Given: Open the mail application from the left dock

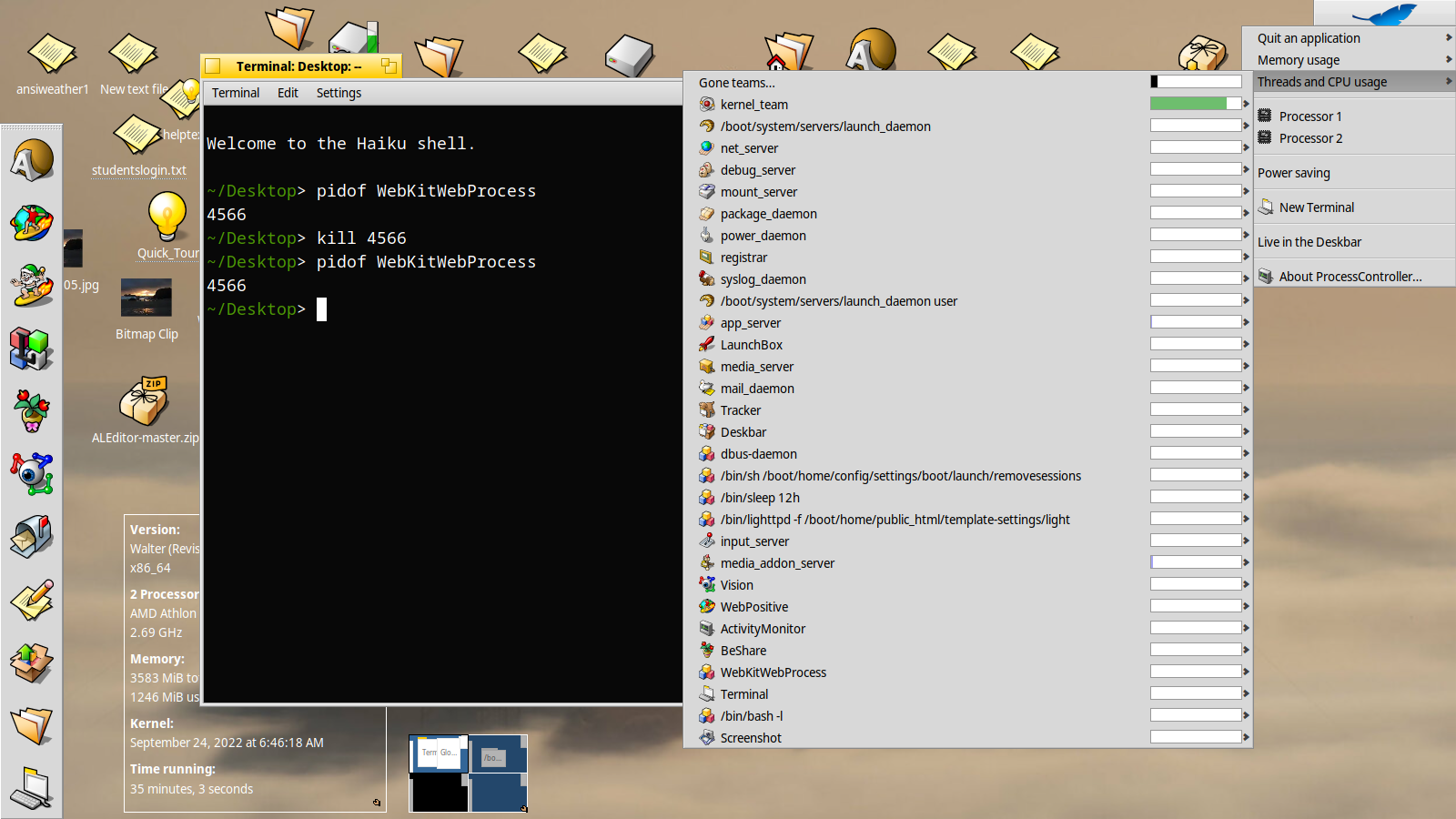Looking at the screenshot, I should pyautogui.click(x=32, y=536).
